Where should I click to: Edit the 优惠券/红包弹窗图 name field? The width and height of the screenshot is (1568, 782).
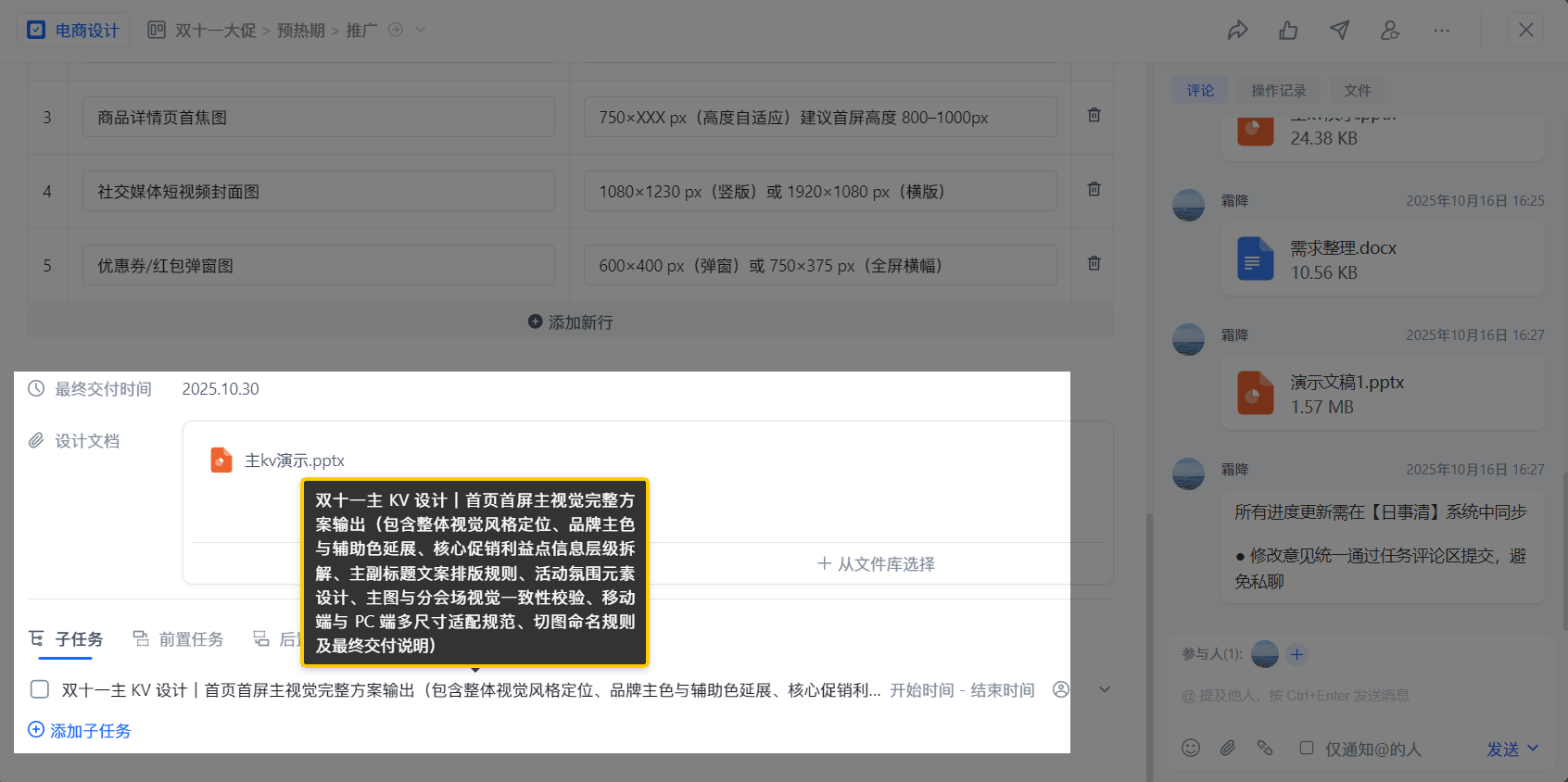click(319, 265)
